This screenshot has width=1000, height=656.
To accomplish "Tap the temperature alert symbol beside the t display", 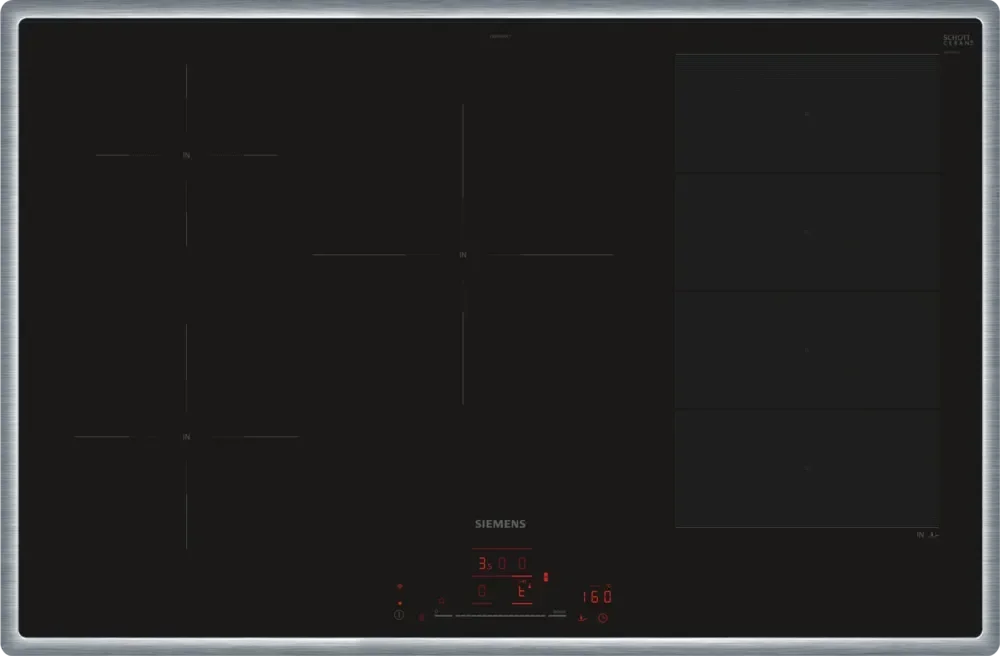I will tap(530, 584).
